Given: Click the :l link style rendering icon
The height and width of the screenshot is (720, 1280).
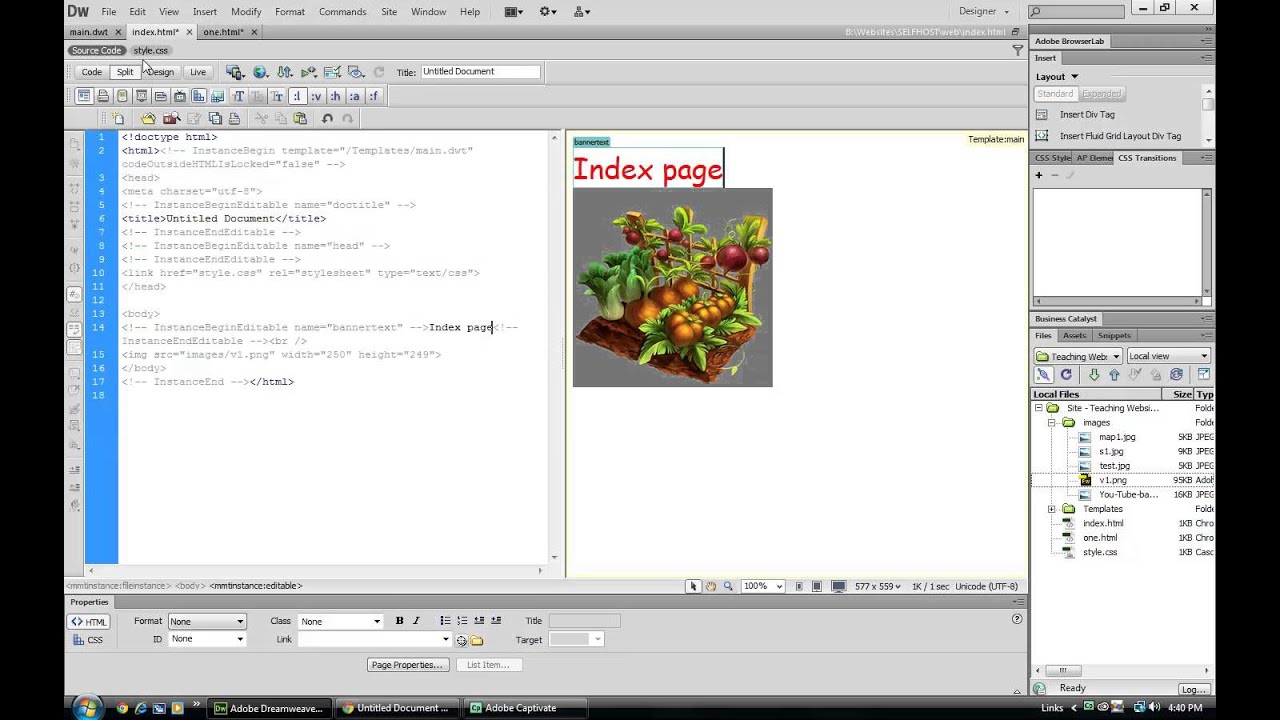Looking at the screenshot, I should (x=297, y=96).
